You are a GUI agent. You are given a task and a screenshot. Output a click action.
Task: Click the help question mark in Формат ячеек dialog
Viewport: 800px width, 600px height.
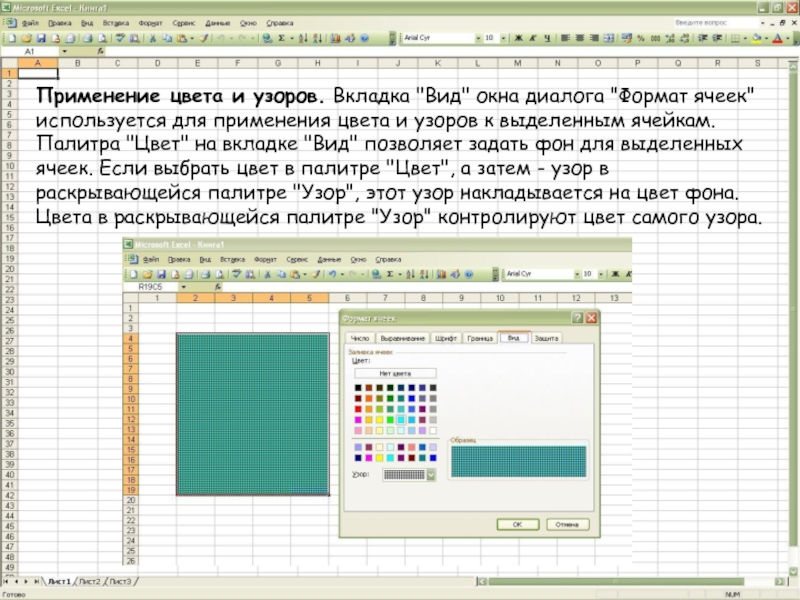point(577,317)
